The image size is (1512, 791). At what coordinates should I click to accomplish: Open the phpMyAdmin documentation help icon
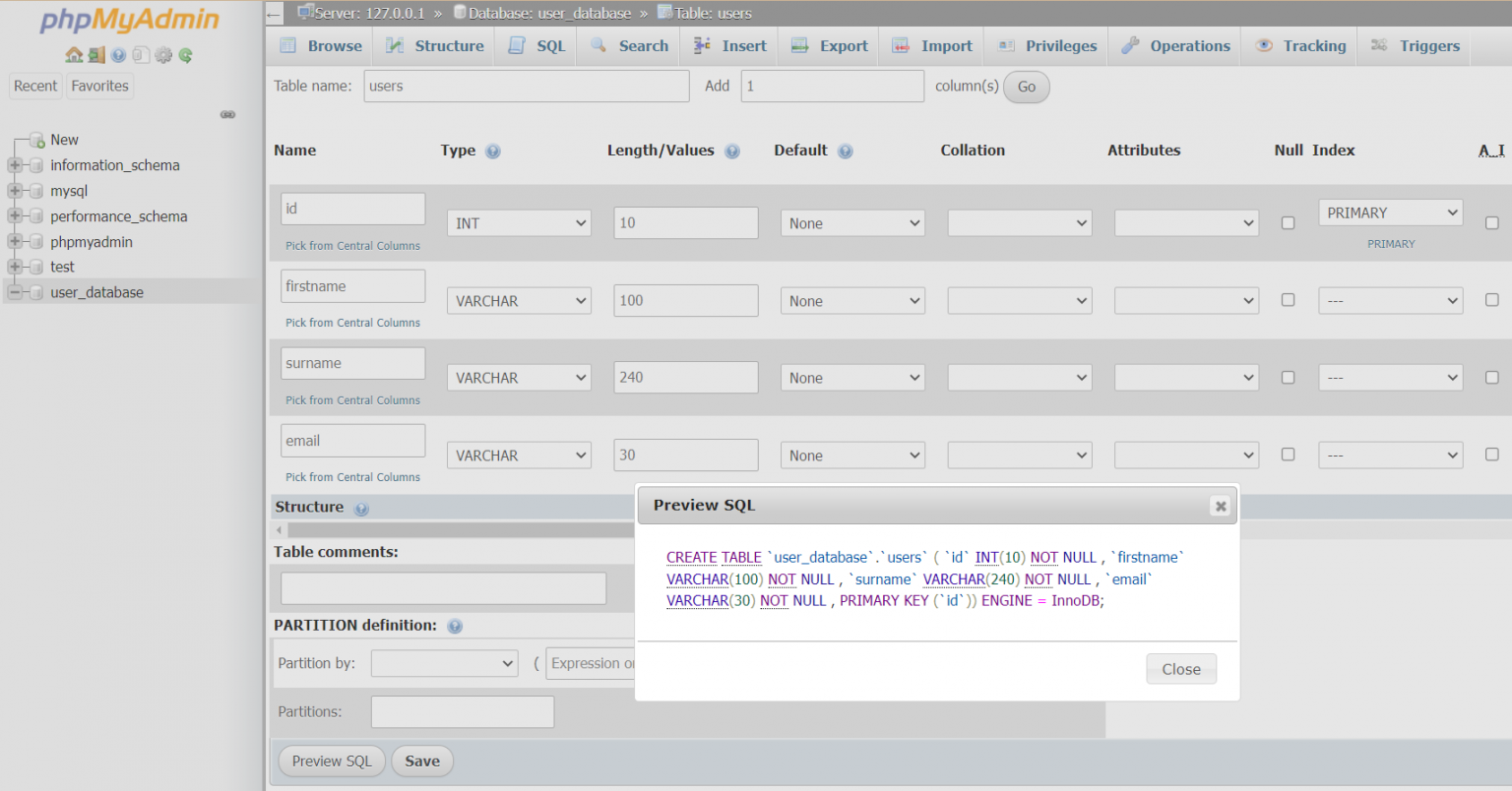(118, 55)
